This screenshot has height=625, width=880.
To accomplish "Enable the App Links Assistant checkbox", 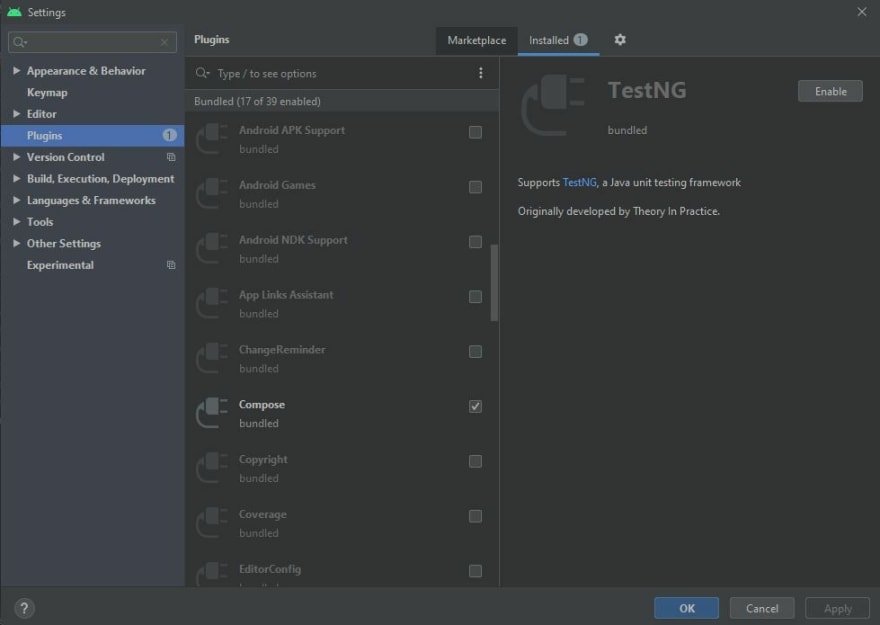I will pos(475,297).
